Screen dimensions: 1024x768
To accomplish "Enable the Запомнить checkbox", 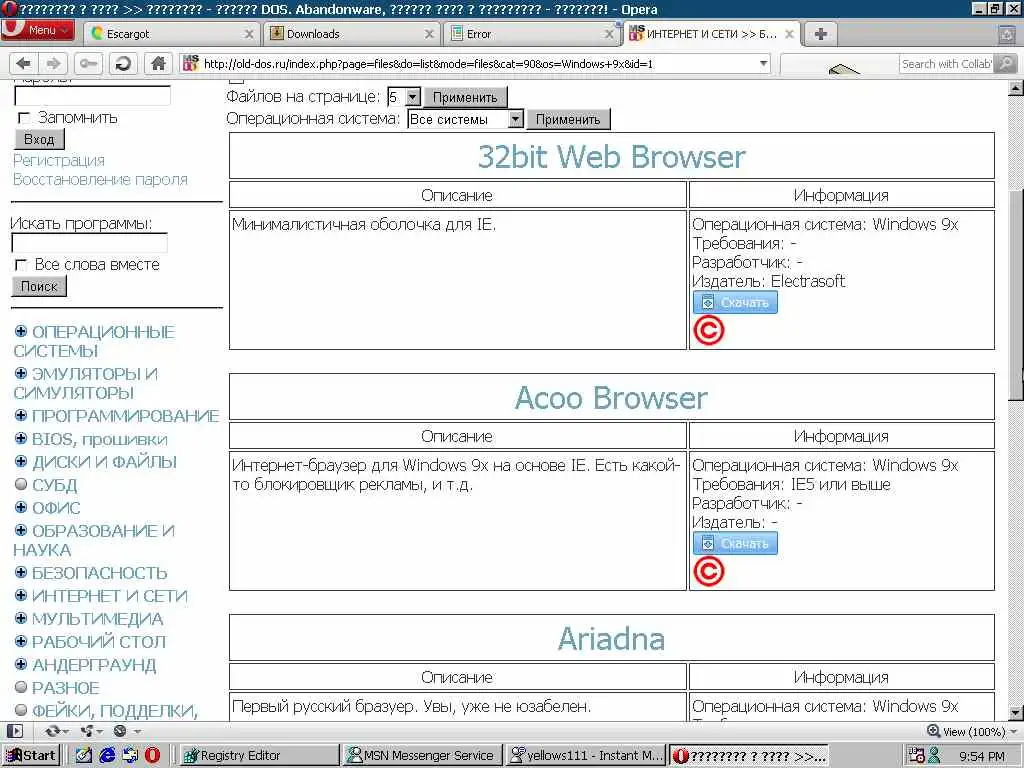I will tap(24, 118).
